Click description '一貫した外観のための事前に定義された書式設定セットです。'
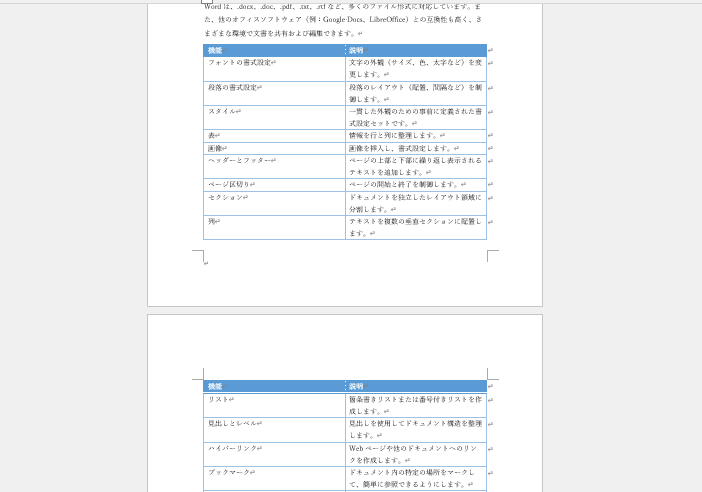Screen dimensions: 702x492 pyautogui.click(x=415, y=117)
